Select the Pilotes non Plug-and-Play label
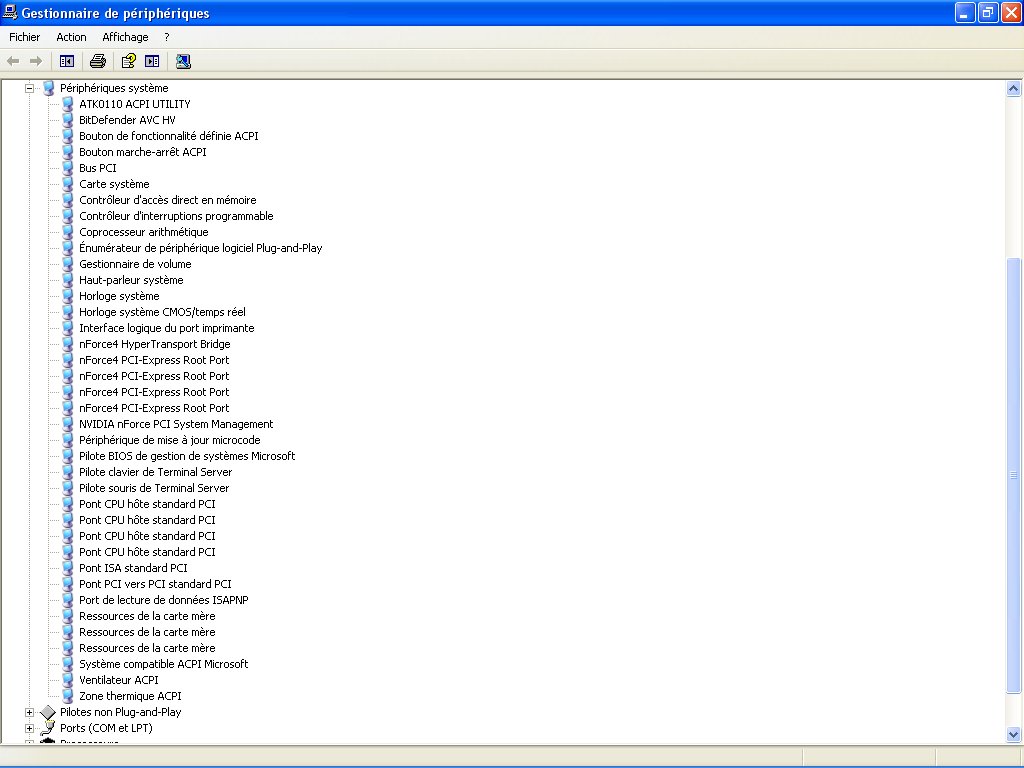 coord(121,712)
